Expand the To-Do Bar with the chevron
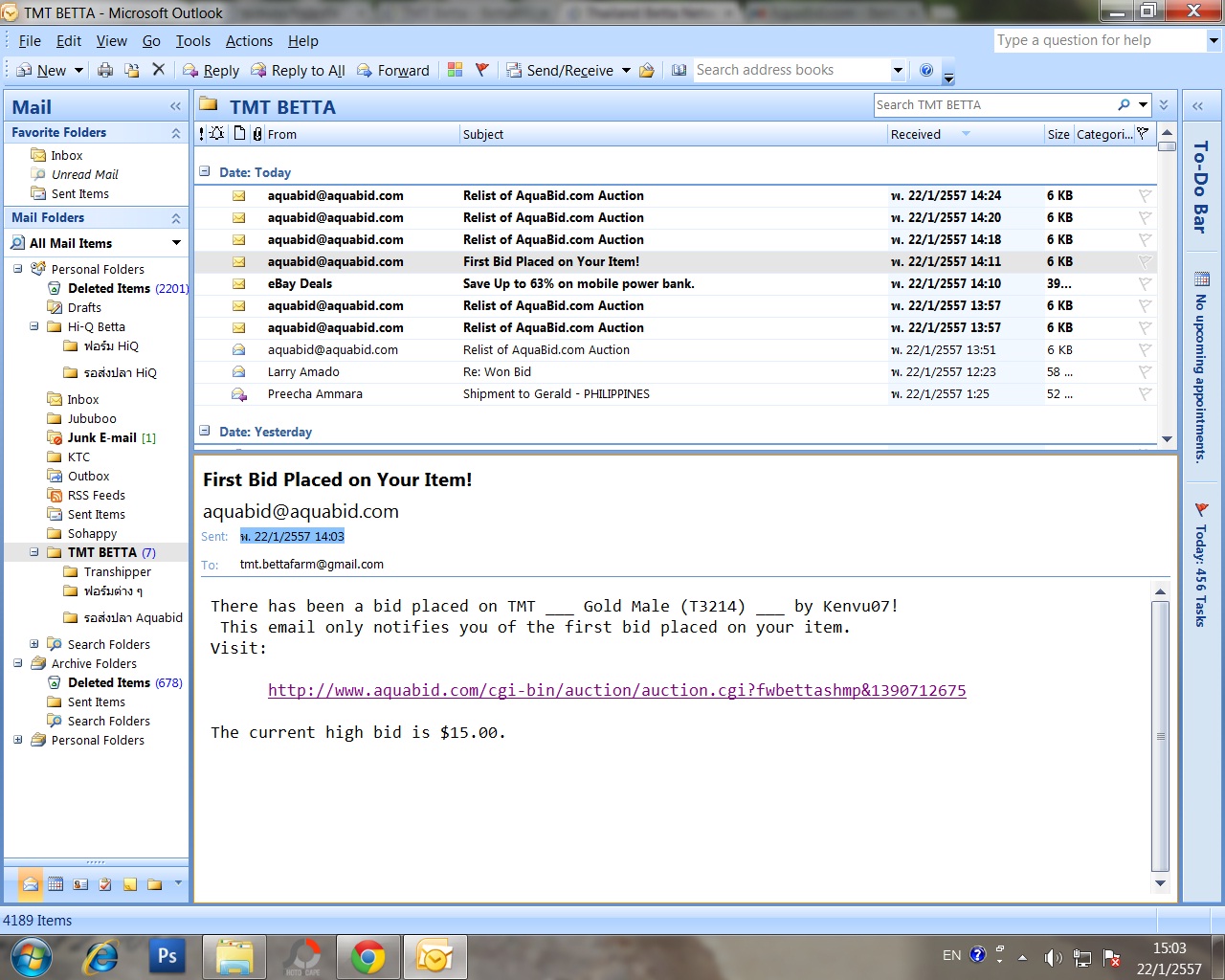This screenshot has width=1225, height=980. (1197, 106)
